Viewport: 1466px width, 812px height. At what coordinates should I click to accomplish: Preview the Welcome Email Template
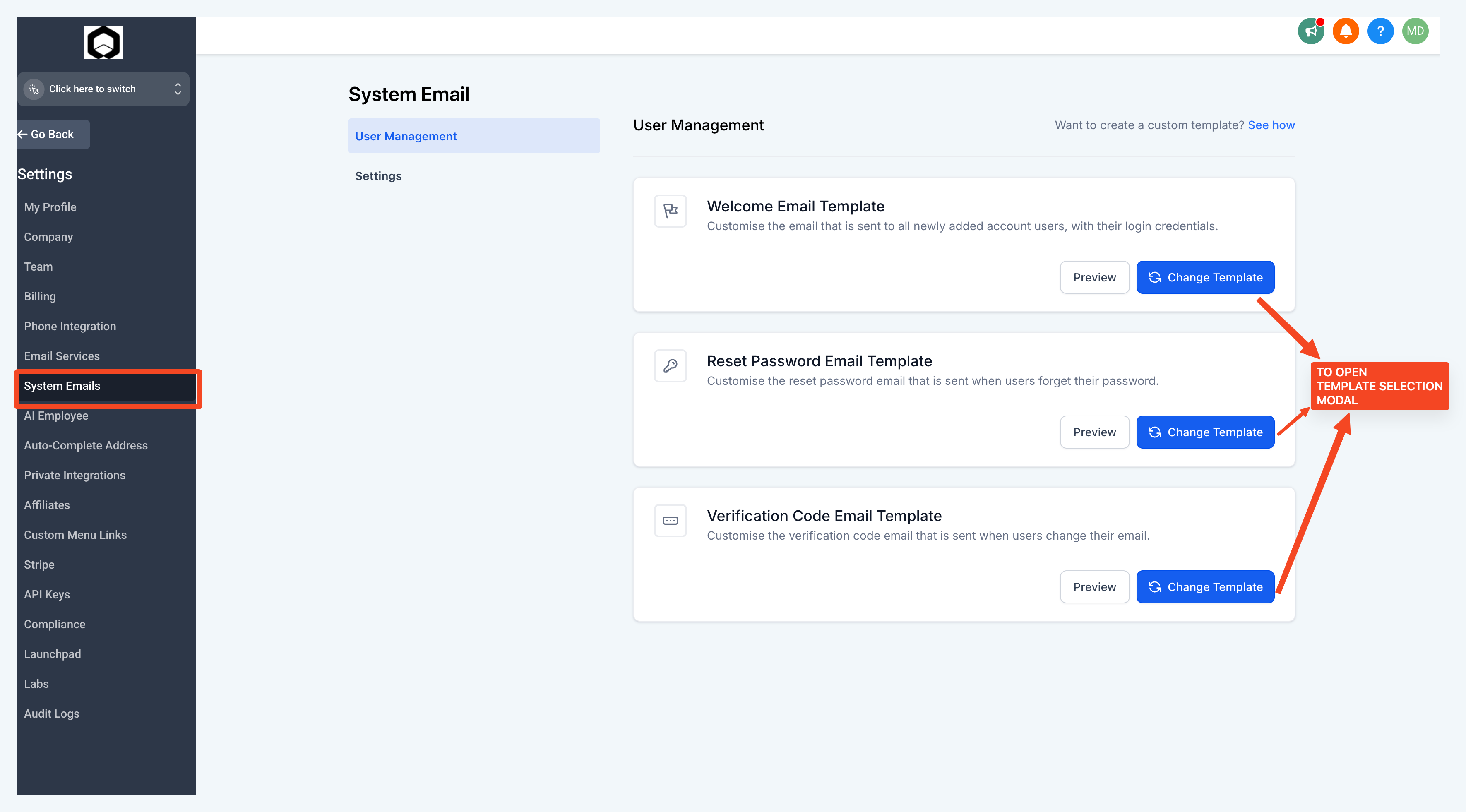pyautogui.click(x=1094, y=278)
